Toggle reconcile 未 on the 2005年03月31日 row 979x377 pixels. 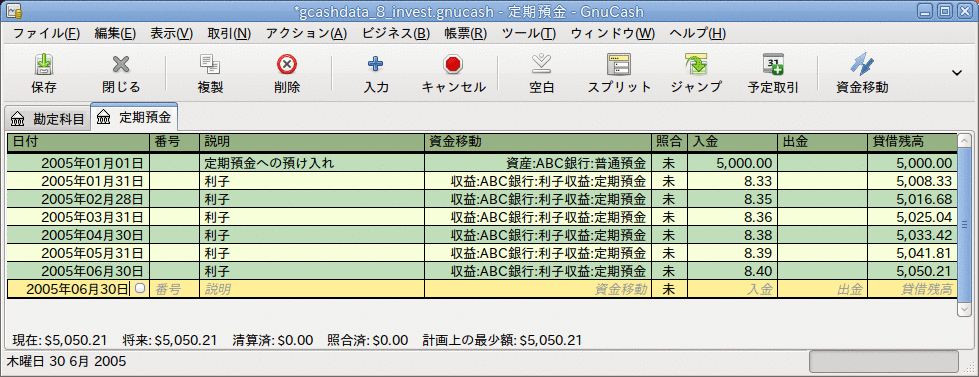pos(669,217)
